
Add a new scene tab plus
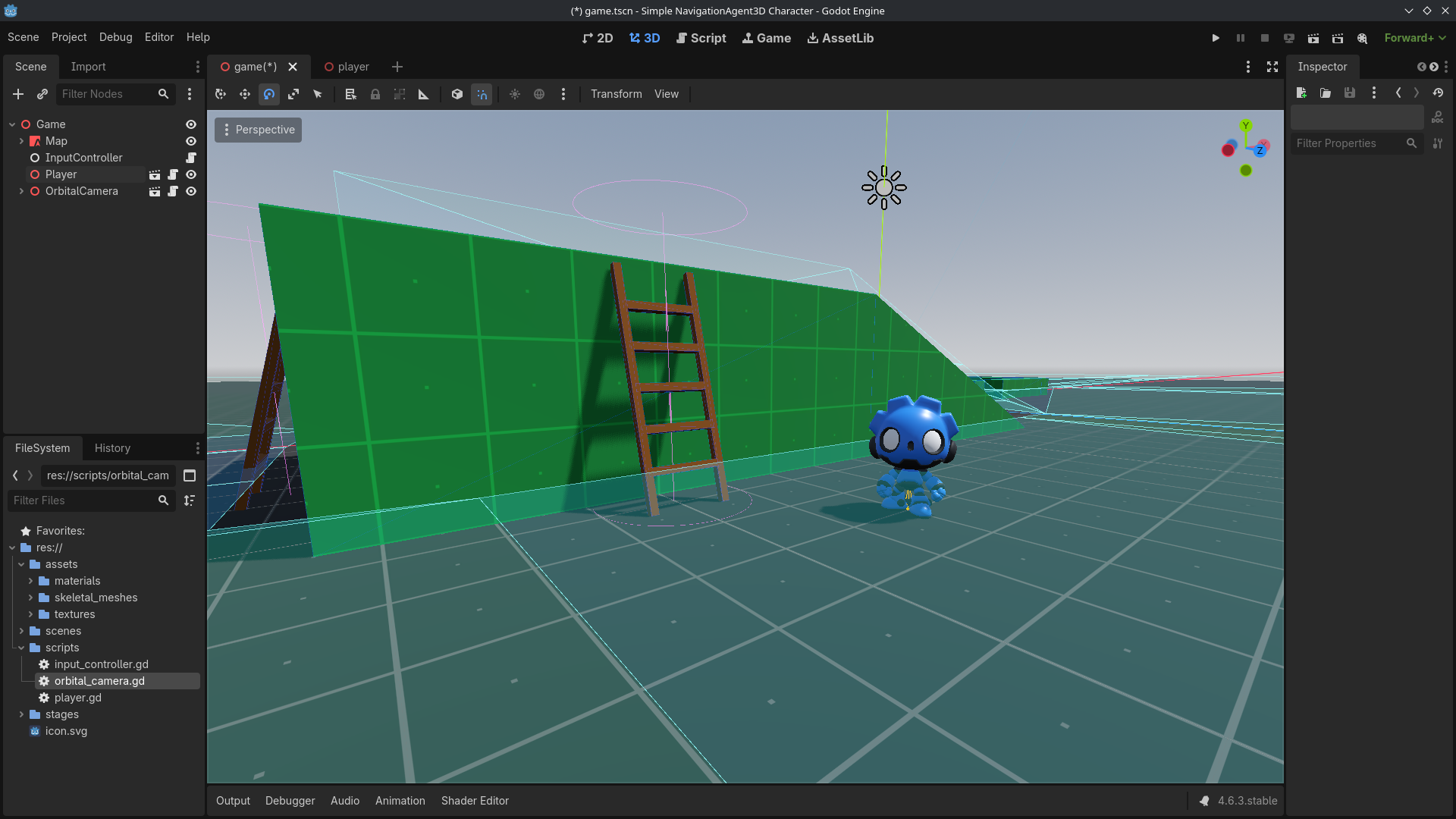[397, 67]
